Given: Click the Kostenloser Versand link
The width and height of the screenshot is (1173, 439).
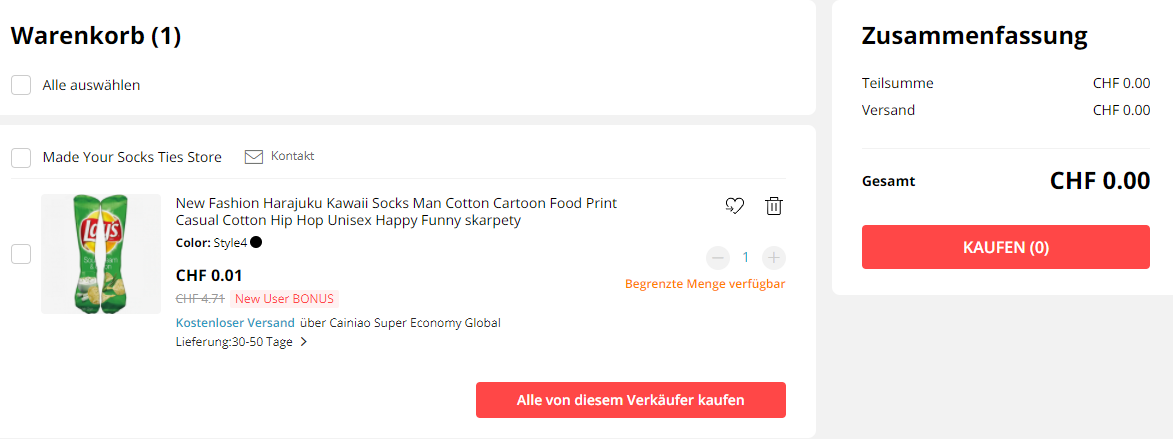Looking at the screenshot, I should point(235,323).
